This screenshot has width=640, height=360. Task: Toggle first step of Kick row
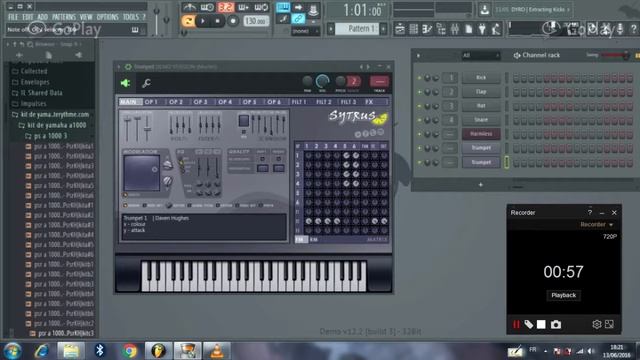[516, 78]
